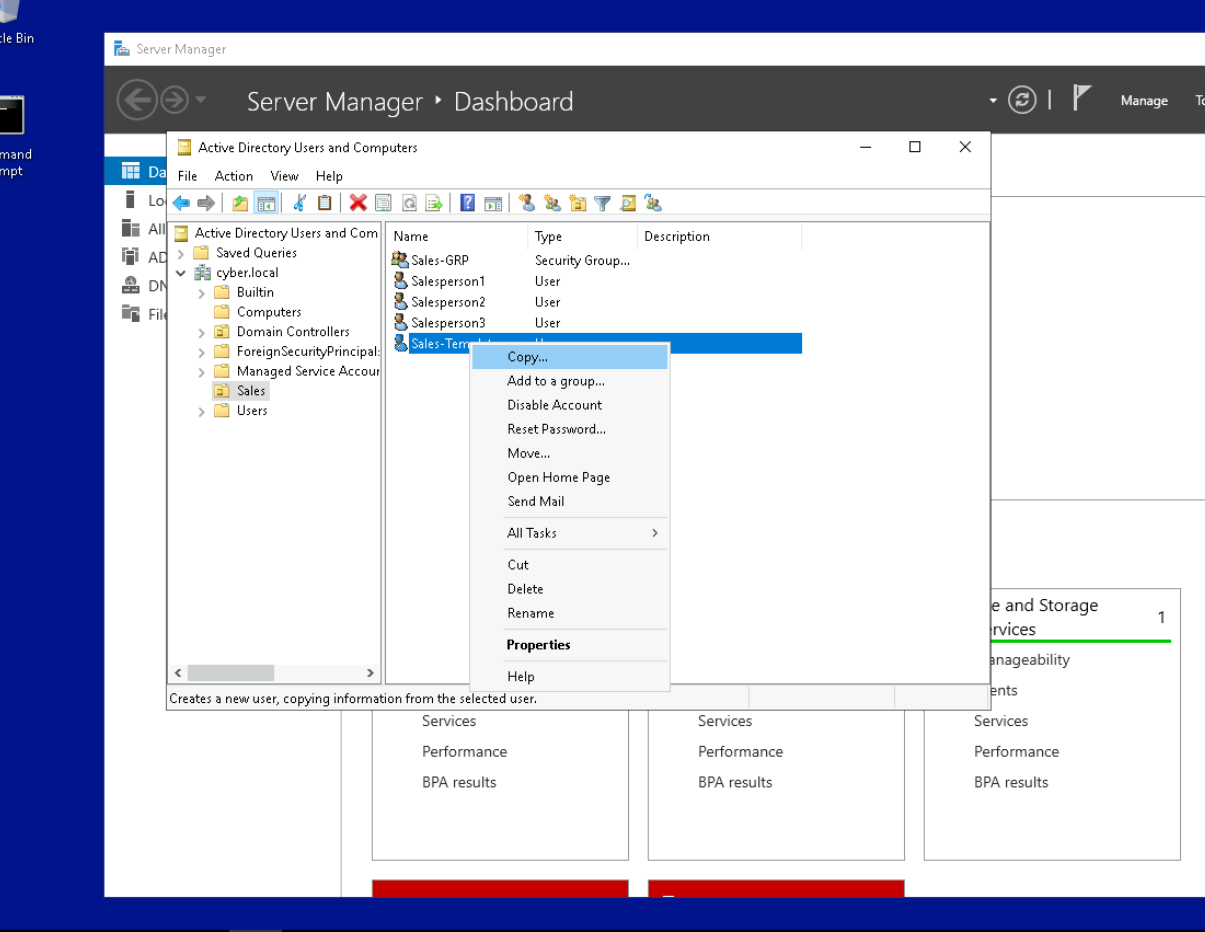Collapse the cyber.local domain node

click(181, 273)
